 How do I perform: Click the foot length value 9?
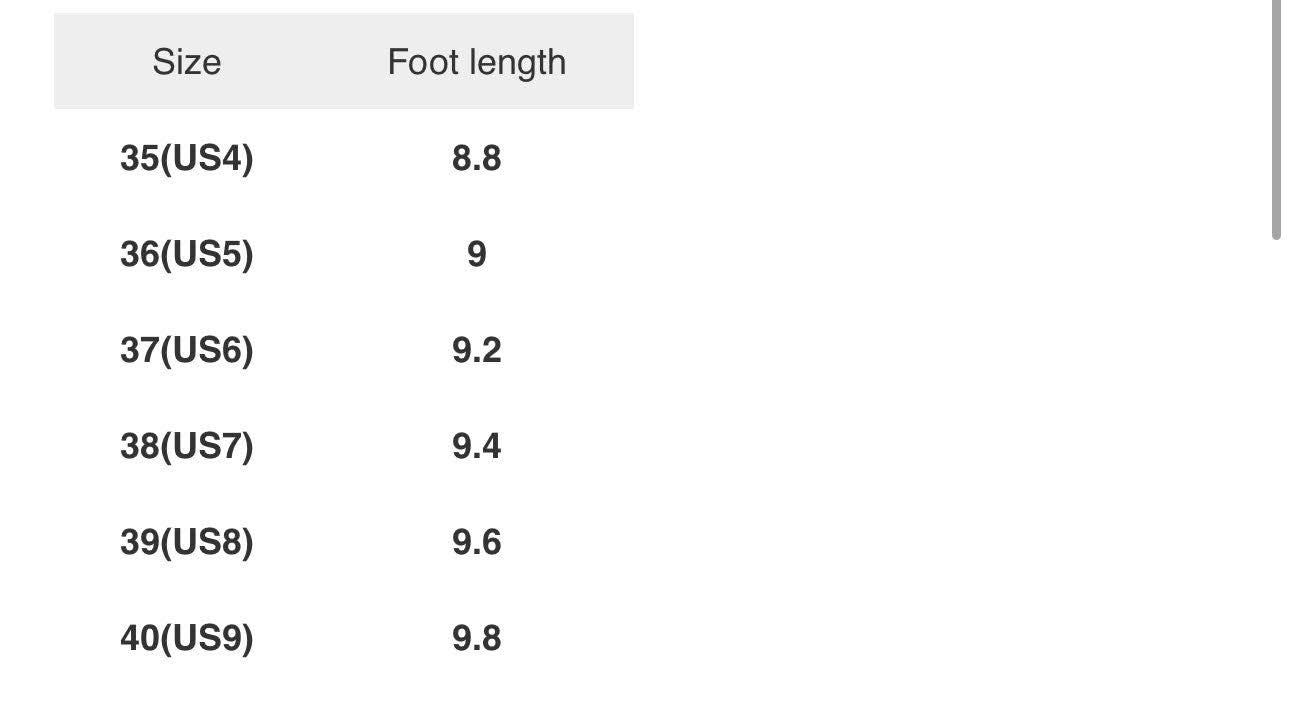click(476, 254)
